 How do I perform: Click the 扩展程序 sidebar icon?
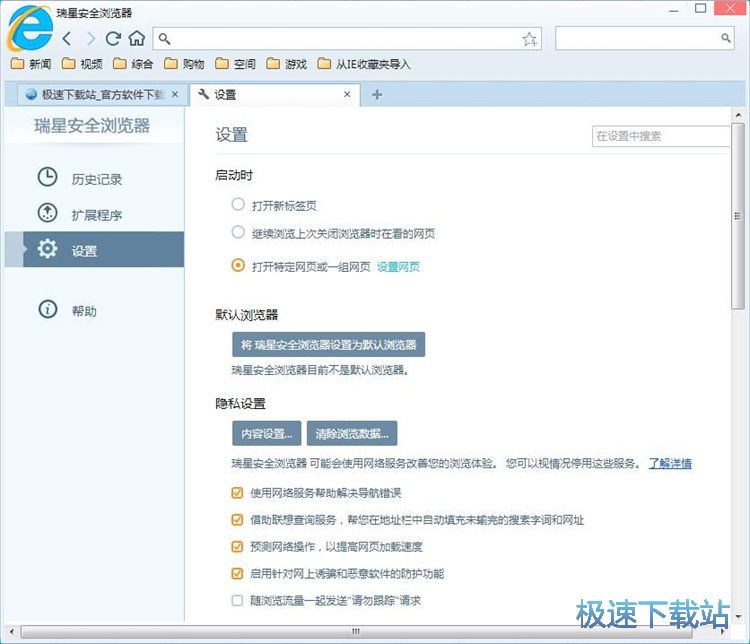47,213
